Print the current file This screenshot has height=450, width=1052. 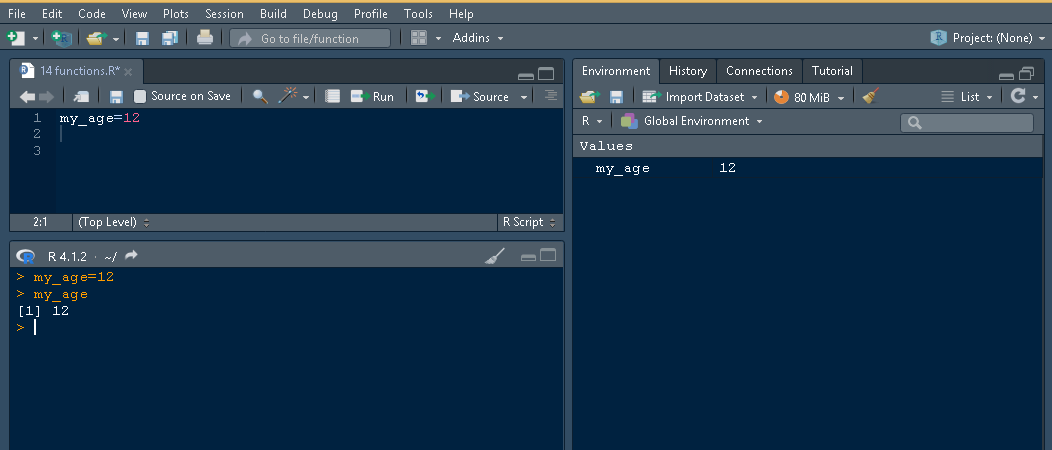pos(205,38)
